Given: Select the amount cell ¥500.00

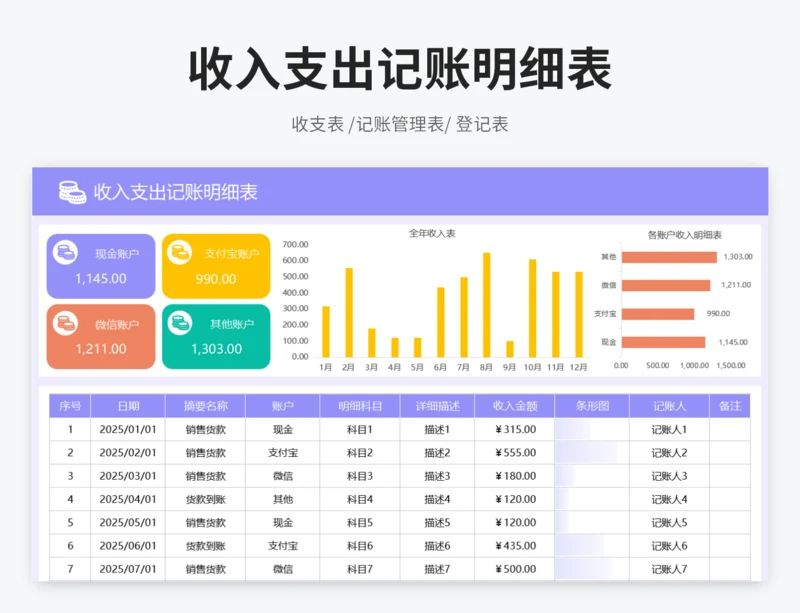Looking at the screenshot, I should 515,569.
